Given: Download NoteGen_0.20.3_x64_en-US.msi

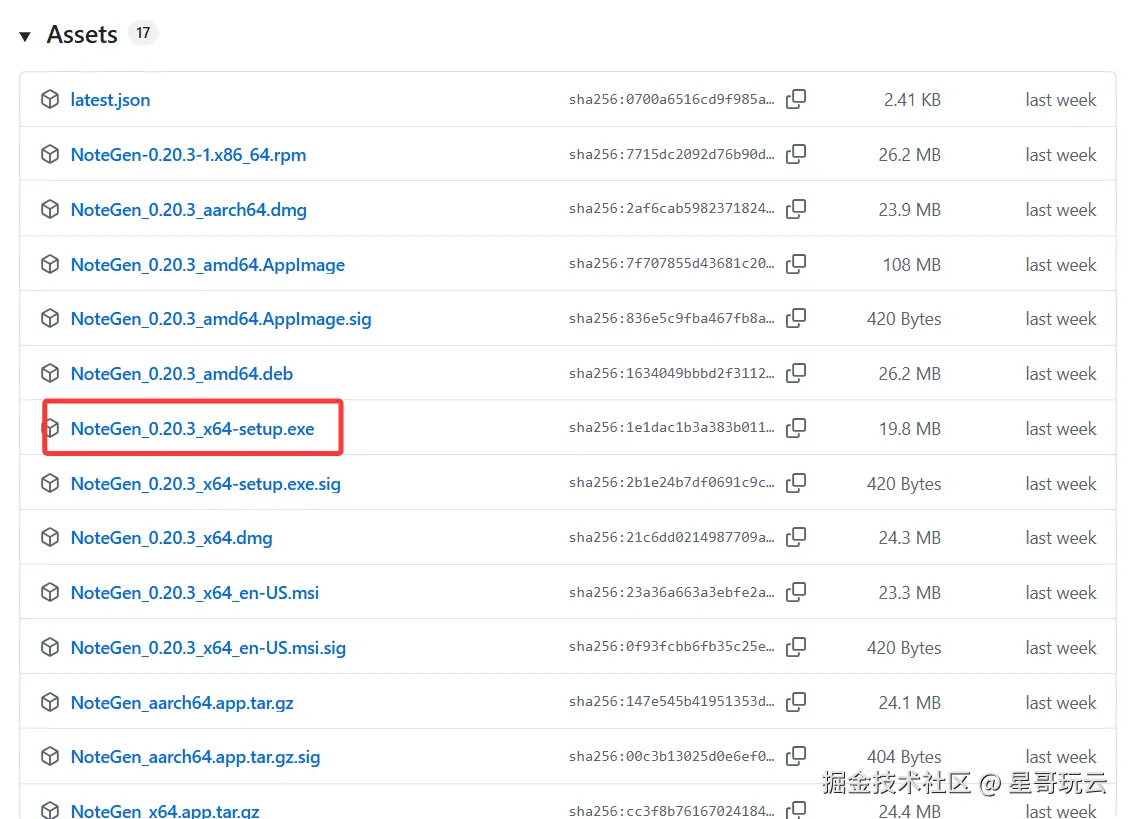Looking at the screenshot, I should (195, 593).
